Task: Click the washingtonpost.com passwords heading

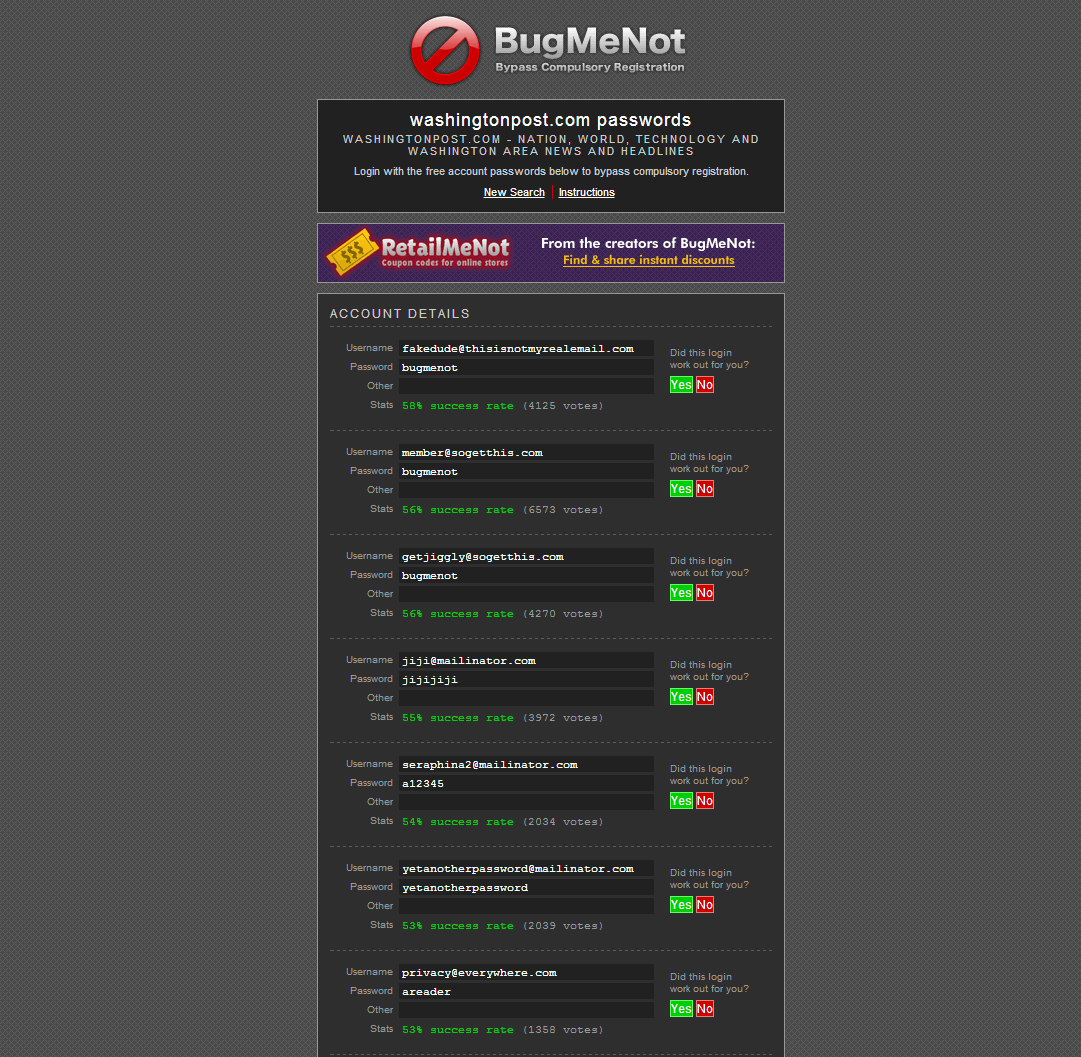Action: pos(550,120)
